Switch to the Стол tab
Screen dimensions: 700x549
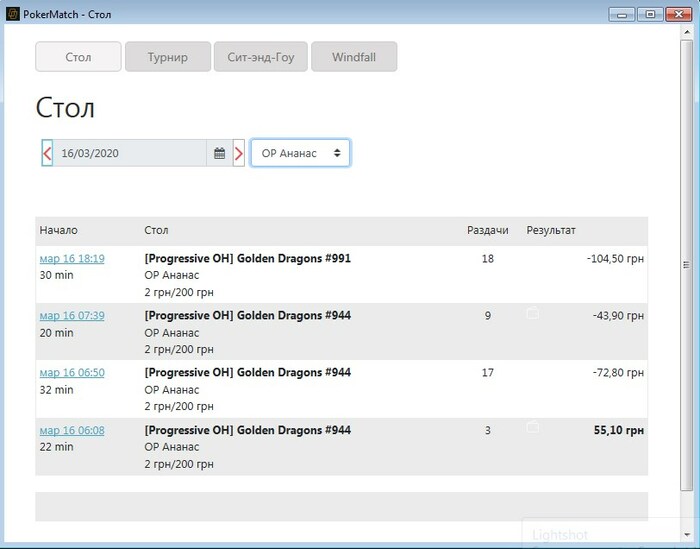click(x=78, y=57)
